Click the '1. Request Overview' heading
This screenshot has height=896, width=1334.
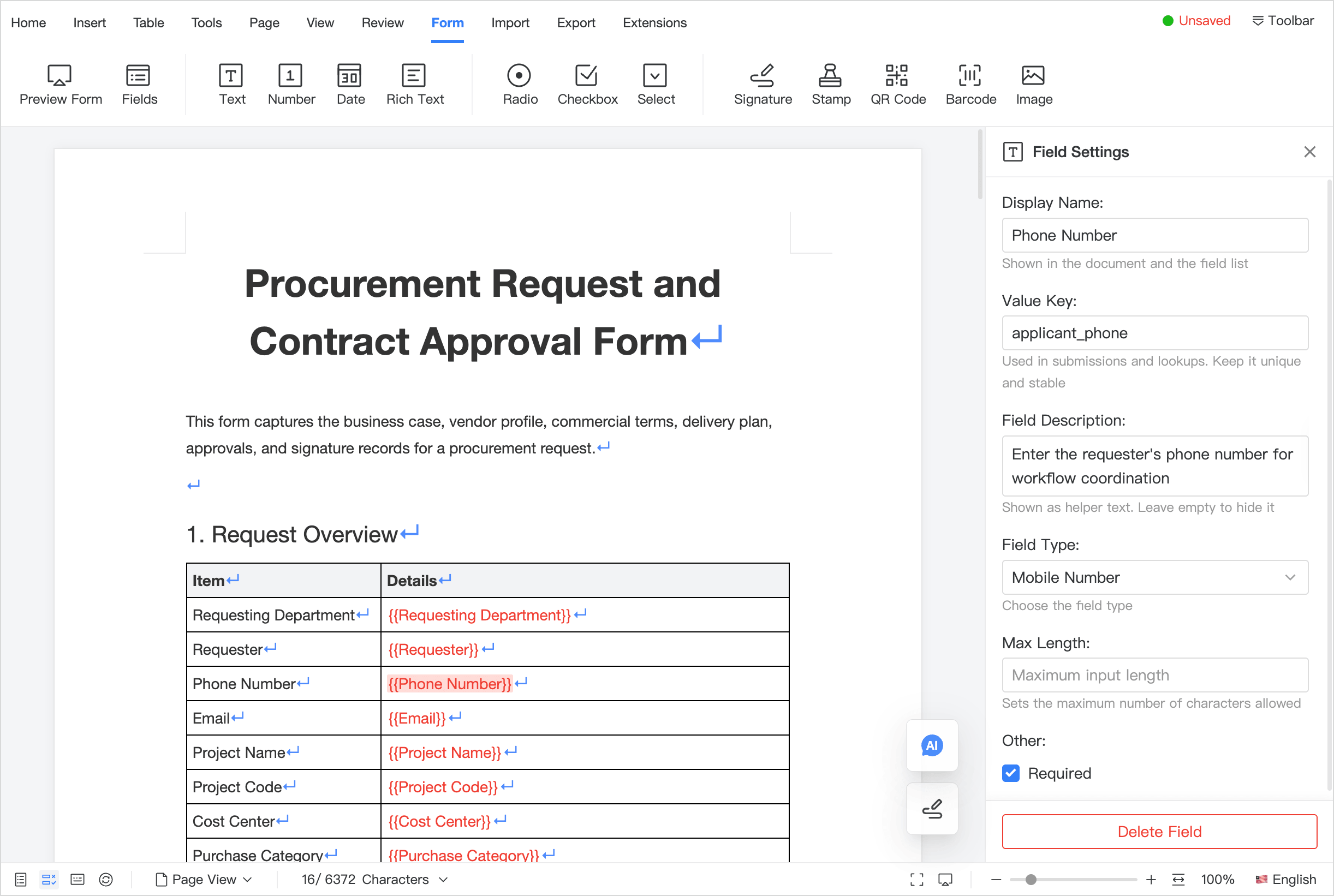coord(291,534)
